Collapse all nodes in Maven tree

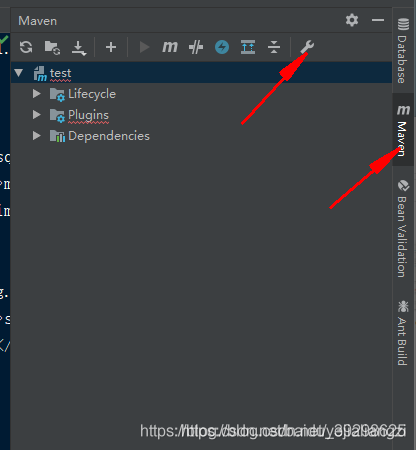point(274,47)
